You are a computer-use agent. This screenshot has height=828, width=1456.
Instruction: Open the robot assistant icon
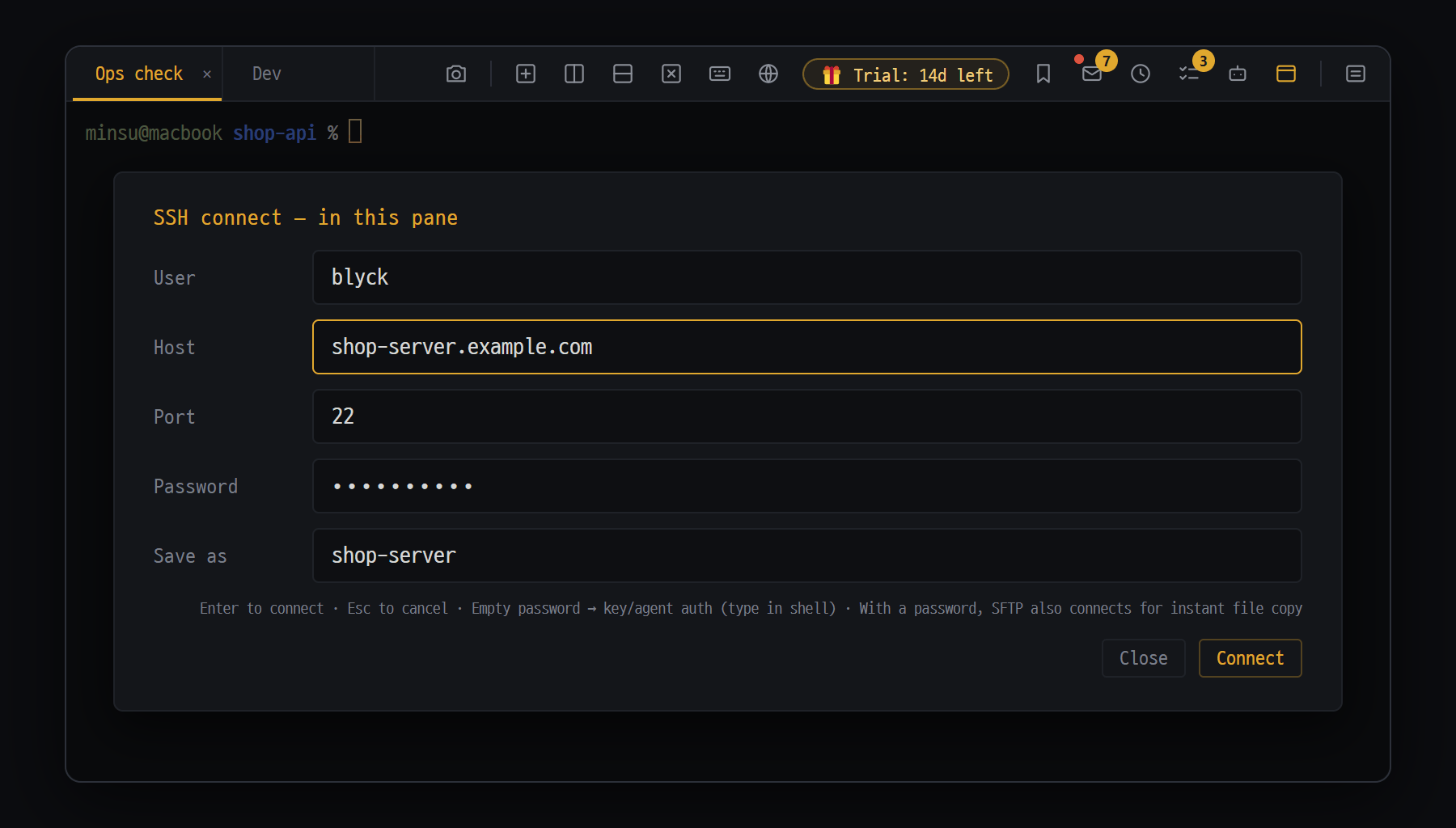(1238, 74)
